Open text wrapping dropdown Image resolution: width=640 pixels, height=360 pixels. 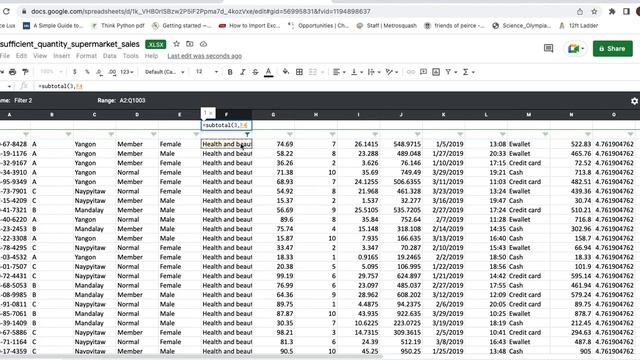point(374,72)
